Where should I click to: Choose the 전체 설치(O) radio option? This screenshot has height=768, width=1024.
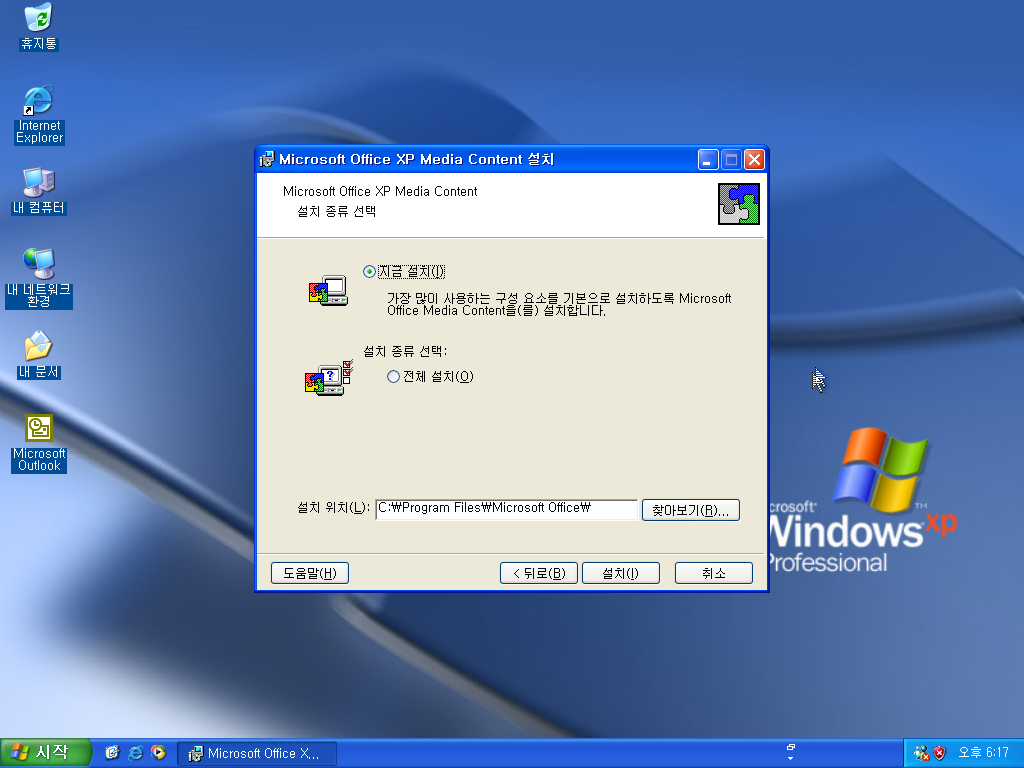(430, 377)
